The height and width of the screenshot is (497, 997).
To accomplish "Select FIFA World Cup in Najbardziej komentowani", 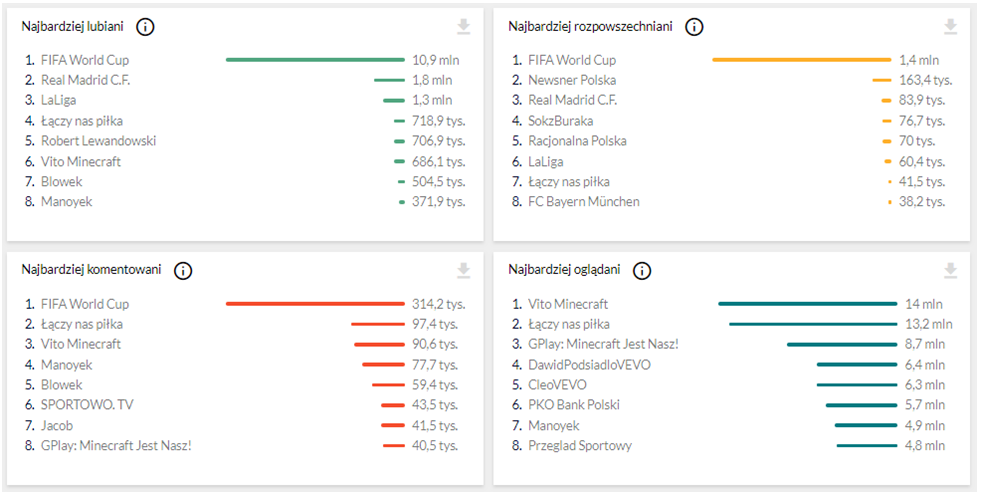I will [85, 304].
